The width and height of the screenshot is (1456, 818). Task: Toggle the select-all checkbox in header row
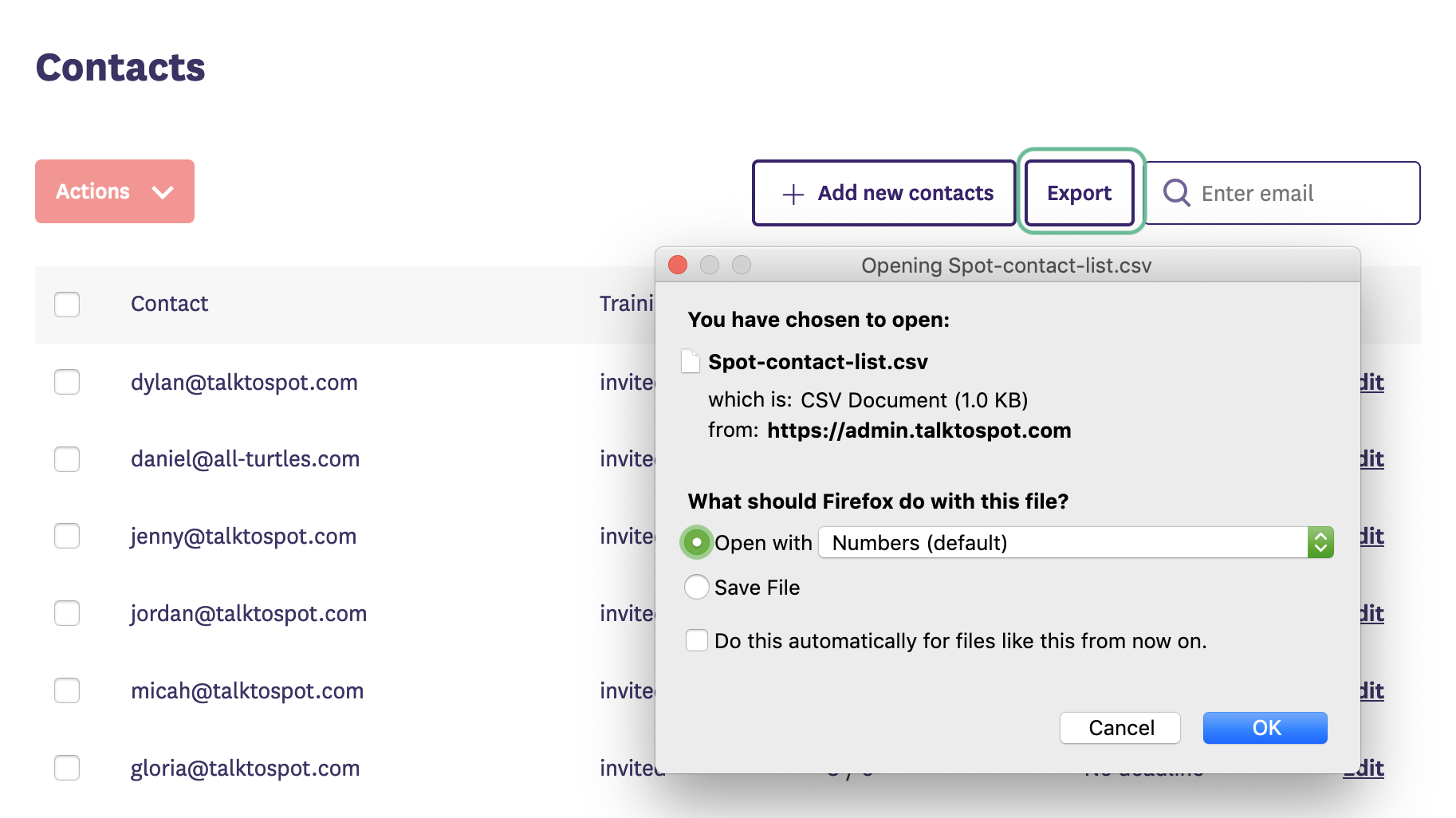tap(67, 304)
